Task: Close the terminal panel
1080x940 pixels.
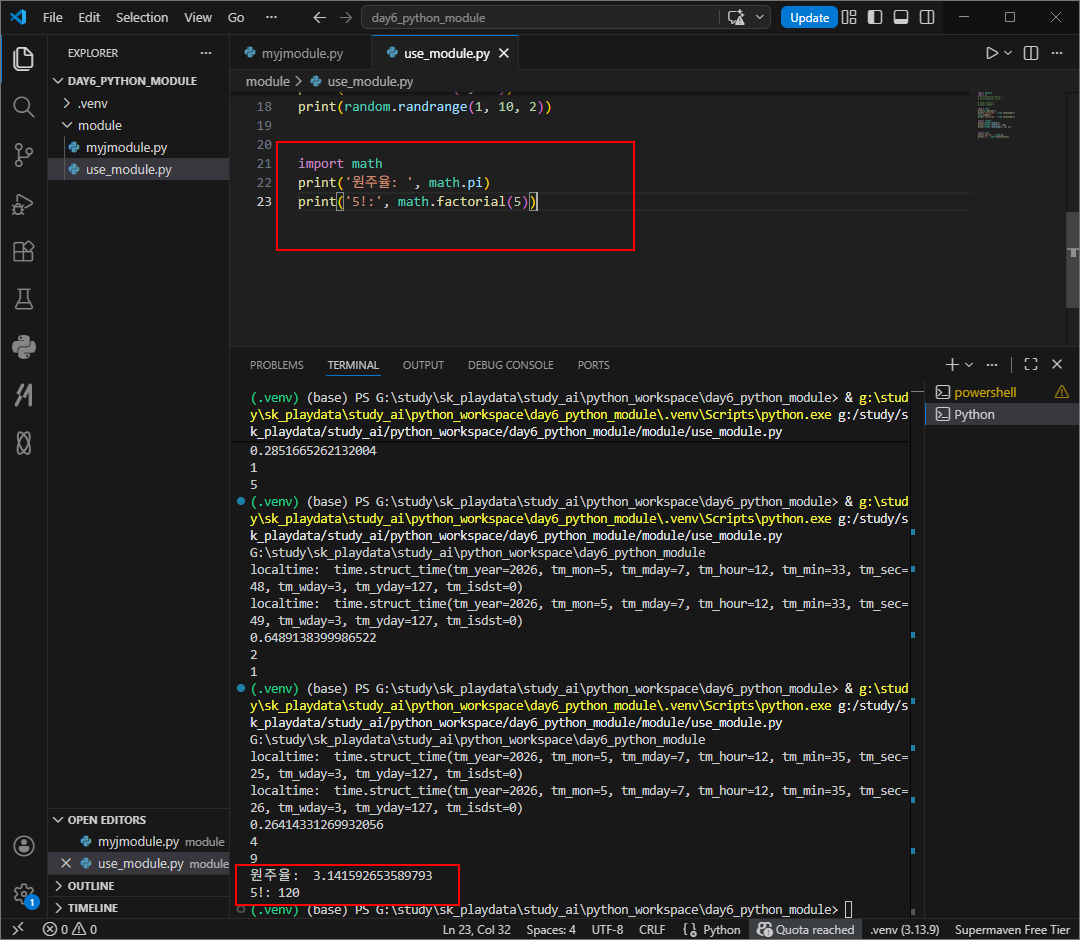Action: [1057, 364]
